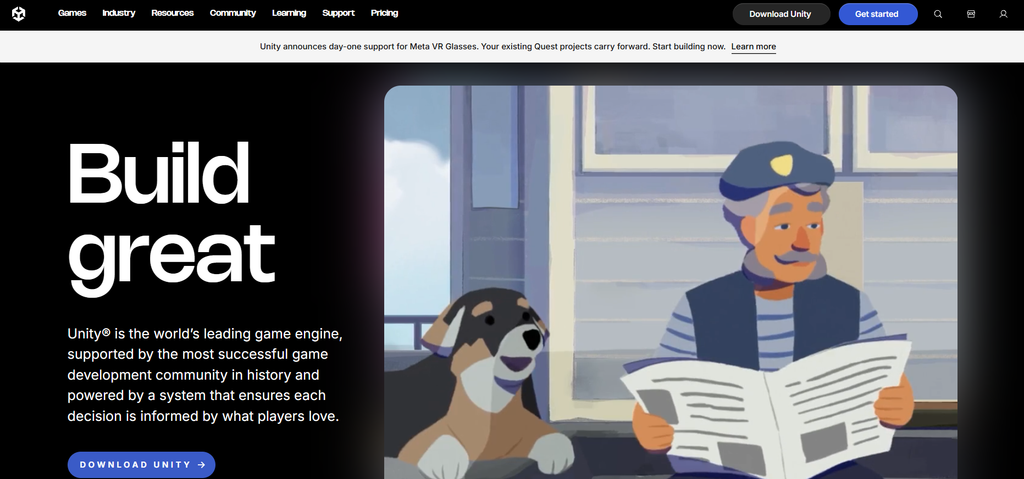Open the Support menu
Viewport: 1024px width, 479px height.
click(338, 13)
